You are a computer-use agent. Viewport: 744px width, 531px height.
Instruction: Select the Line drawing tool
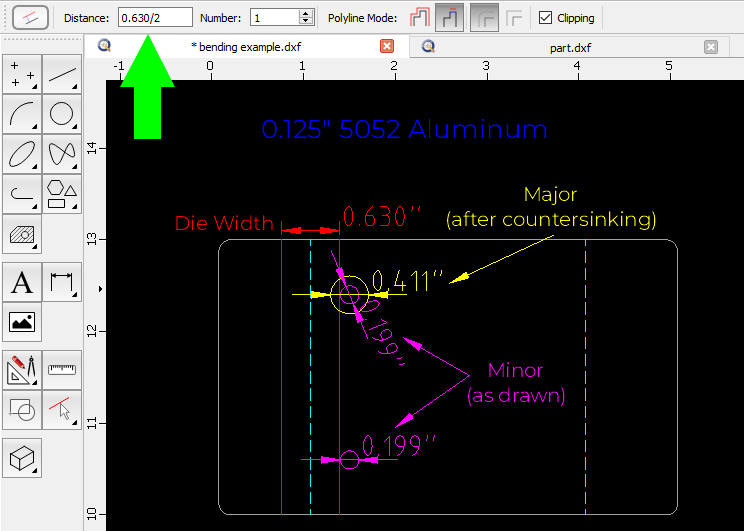click(x=62, y=74)
